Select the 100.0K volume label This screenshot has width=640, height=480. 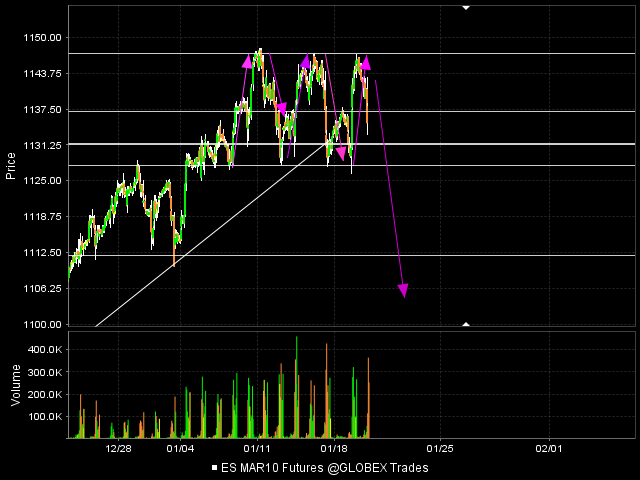click(45, 417)
